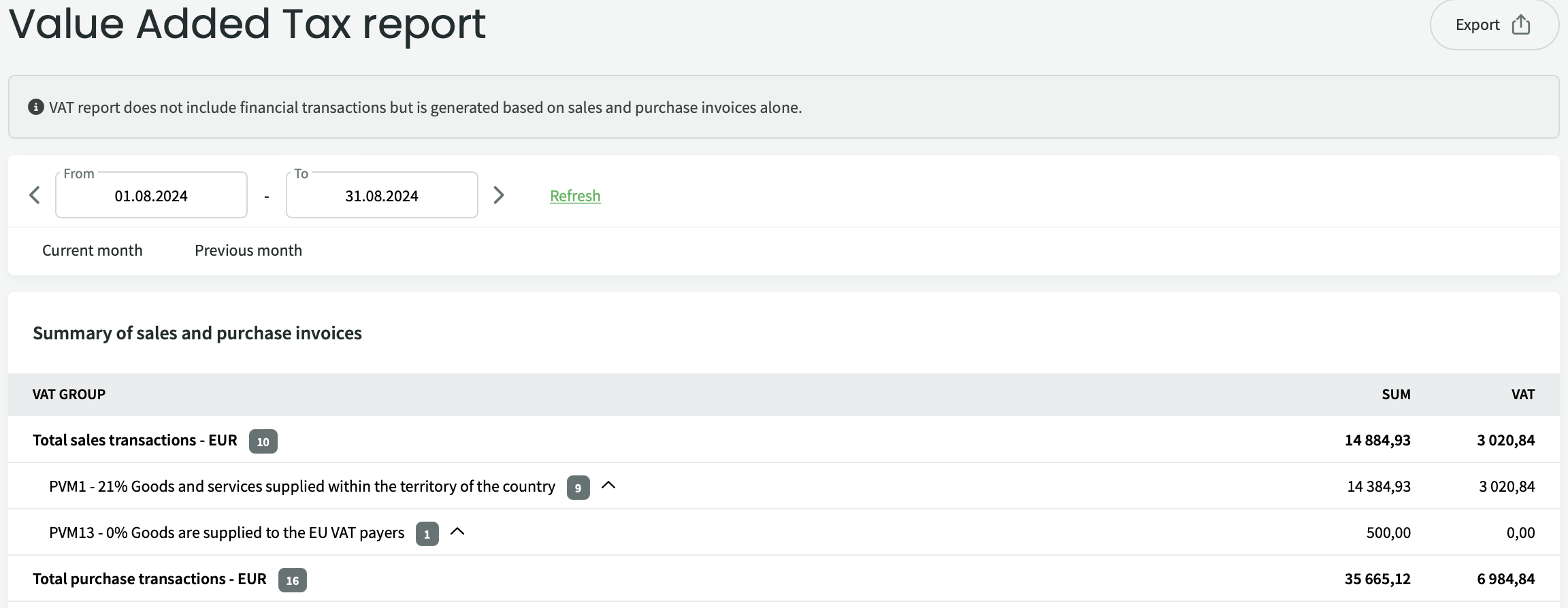This screenshot has width=1568, height=608.
Task: Click the Refresh link
Action: click(x=575, y=196)
